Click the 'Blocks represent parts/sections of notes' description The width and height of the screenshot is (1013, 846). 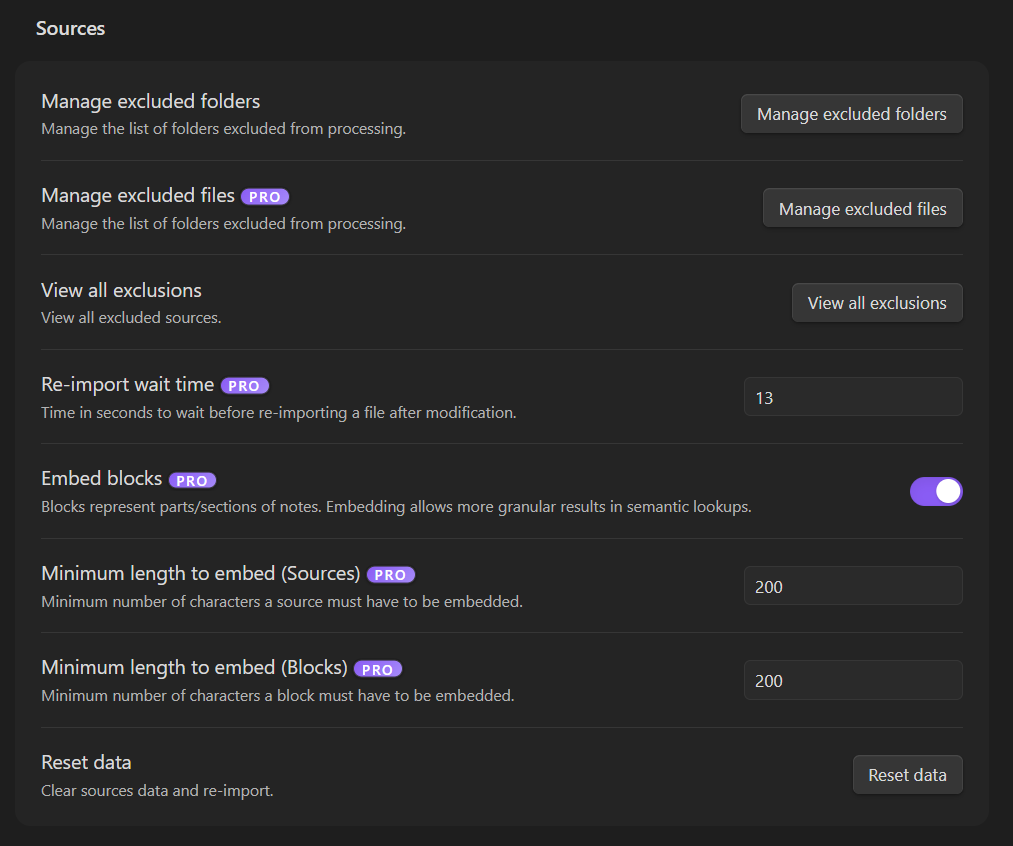point(395,507)
